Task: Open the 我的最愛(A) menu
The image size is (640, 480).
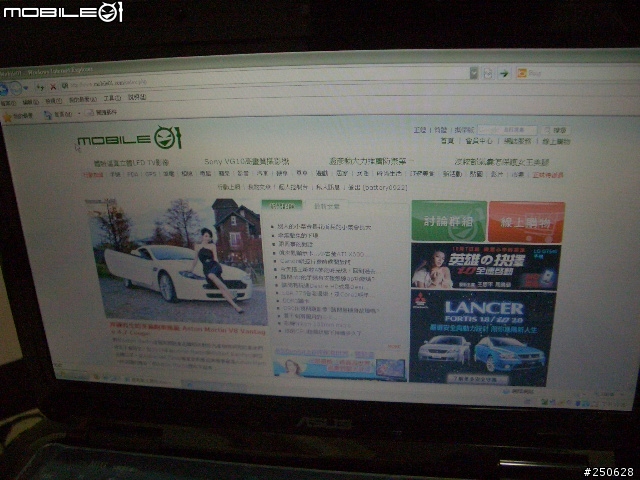Action: click(82, 99)
